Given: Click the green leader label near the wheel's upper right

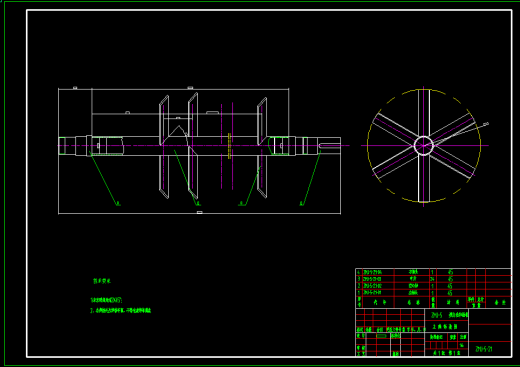Looking at the screenshot, I should tap(486, 124).
